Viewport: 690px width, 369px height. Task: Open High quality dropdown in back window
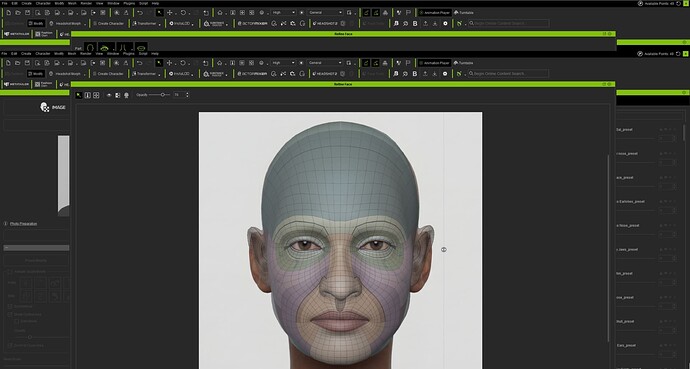point(283,13)
